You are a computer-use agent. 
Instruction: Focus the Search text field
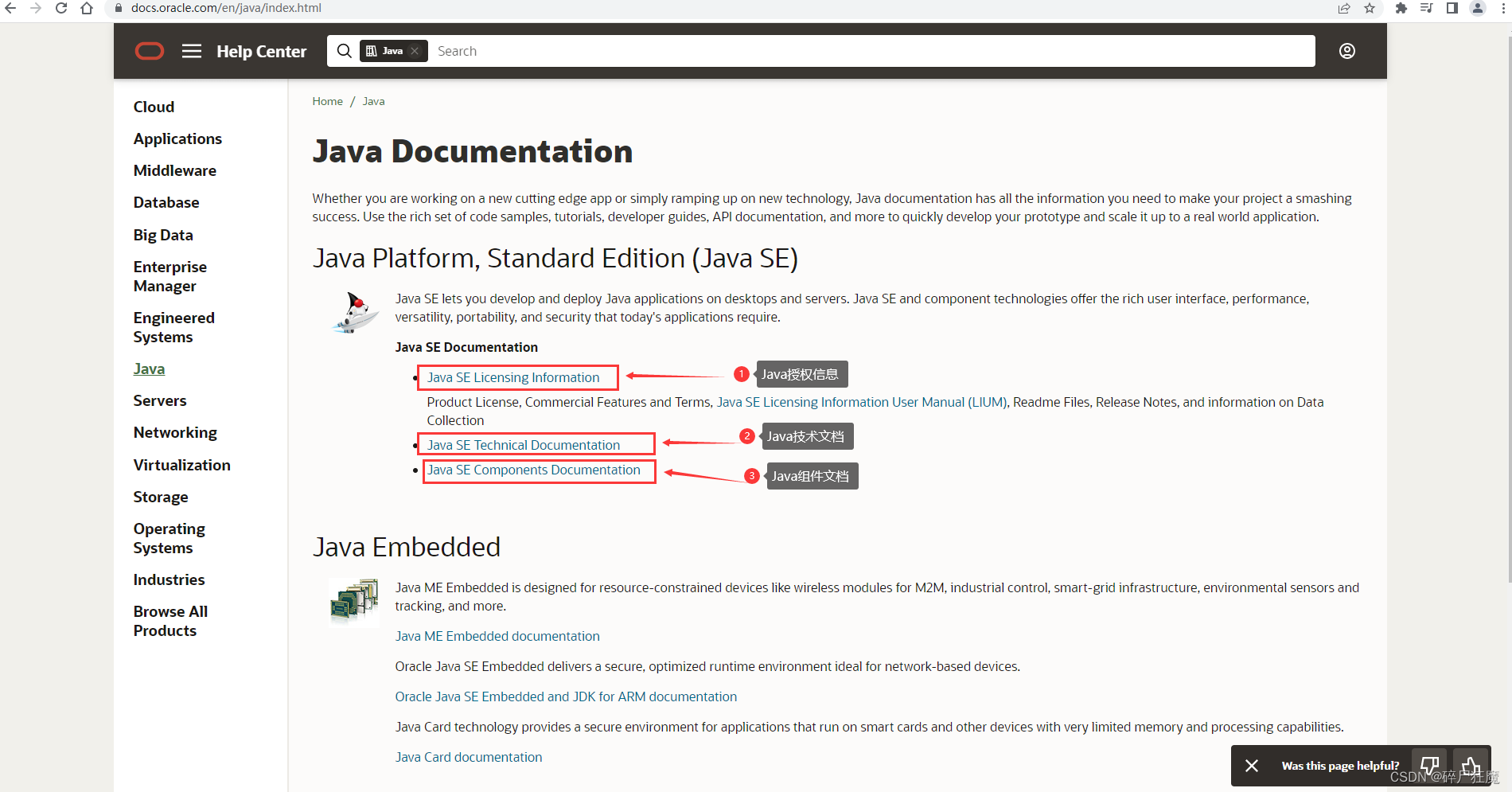coord(871,51)
